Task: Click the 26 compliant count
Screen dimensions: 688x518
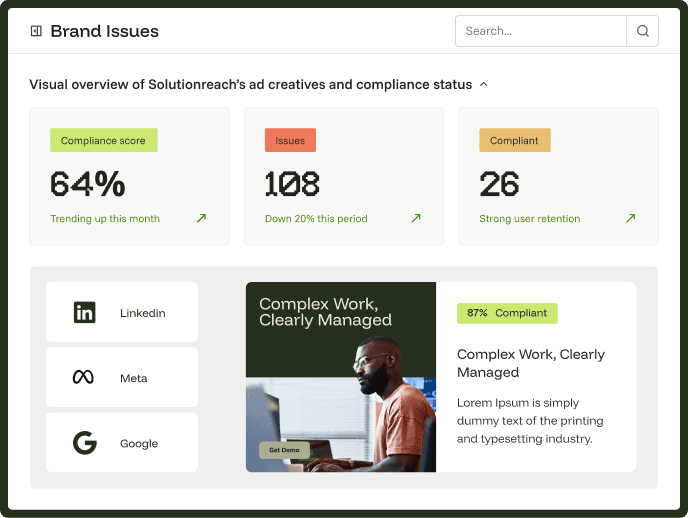Action: point(499,184)
